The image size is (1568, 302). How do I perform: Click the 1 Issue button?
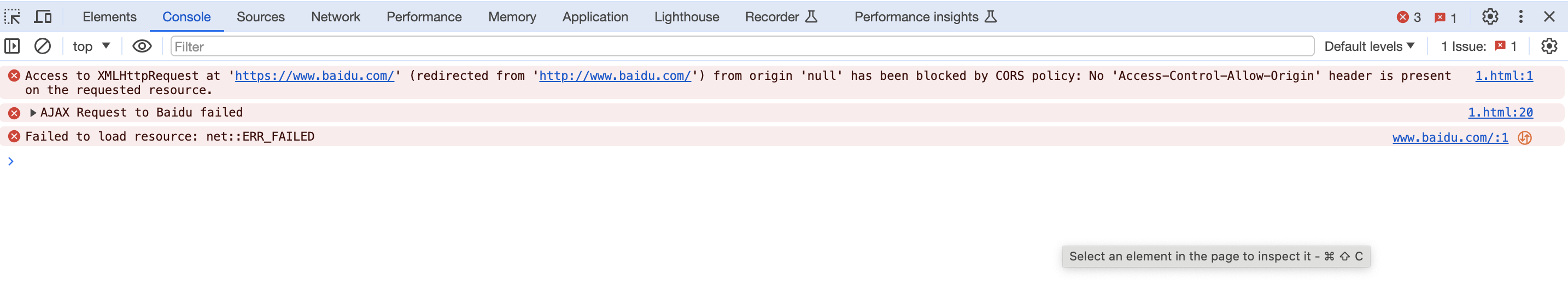(1478, 47)
